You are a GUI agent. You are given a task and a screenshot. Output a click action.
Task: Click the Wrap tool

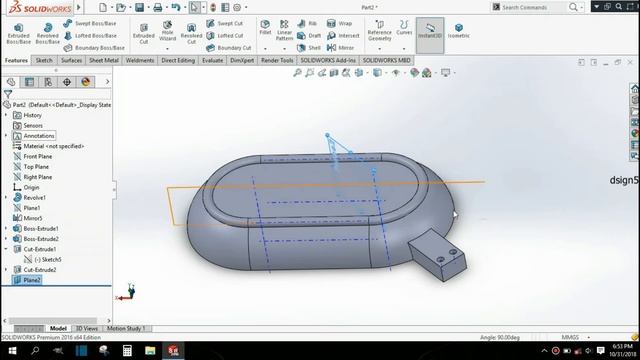click(339, 24)
